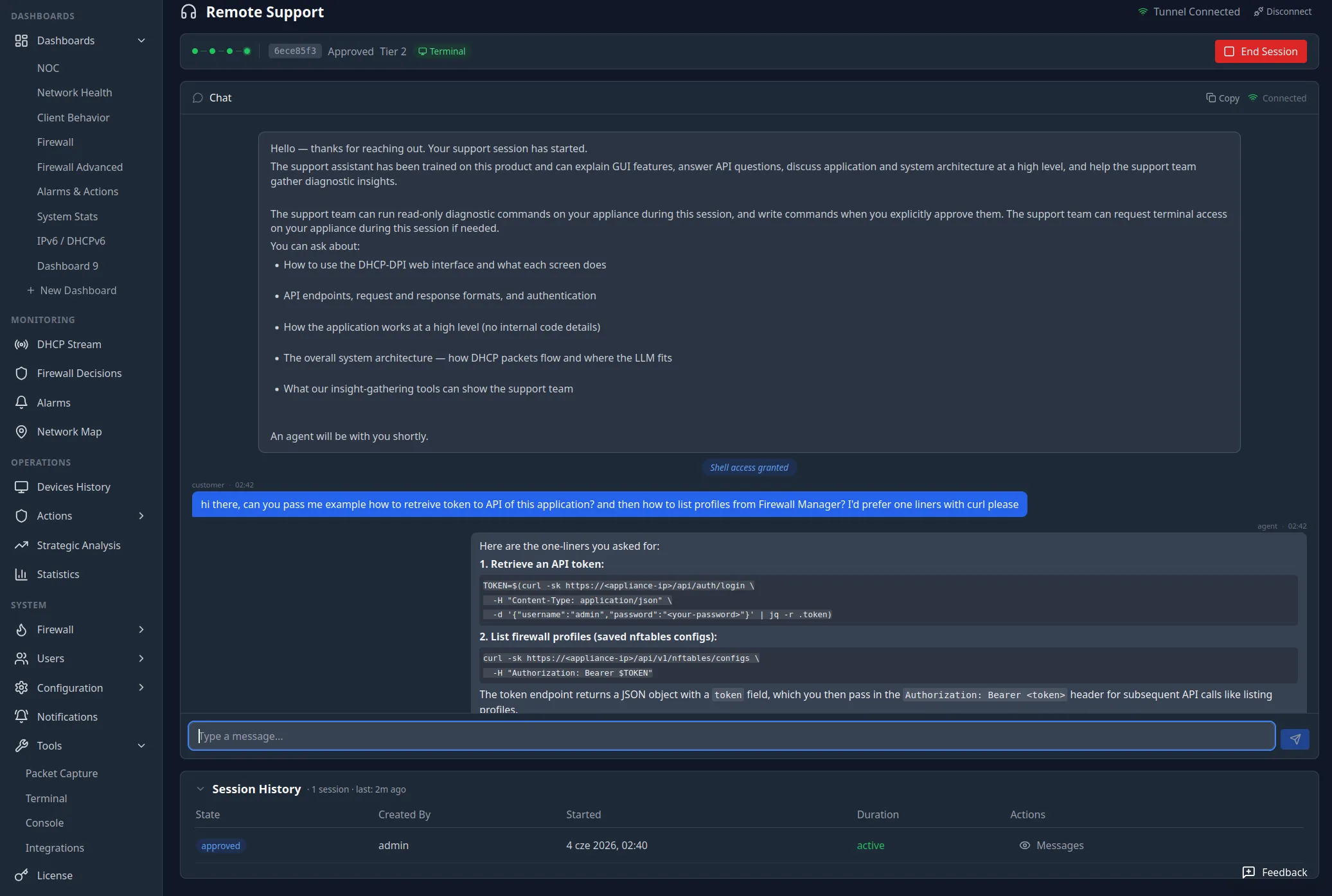Collapse the Tools section chevron
The image size is (1332, 896).
[x=141, y=746]
